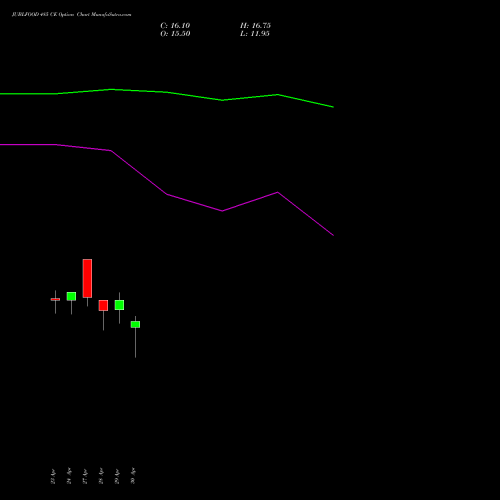Click the tall red candlestick body
500x500 pixels.
pyautogui.click(x=87, y=278)
